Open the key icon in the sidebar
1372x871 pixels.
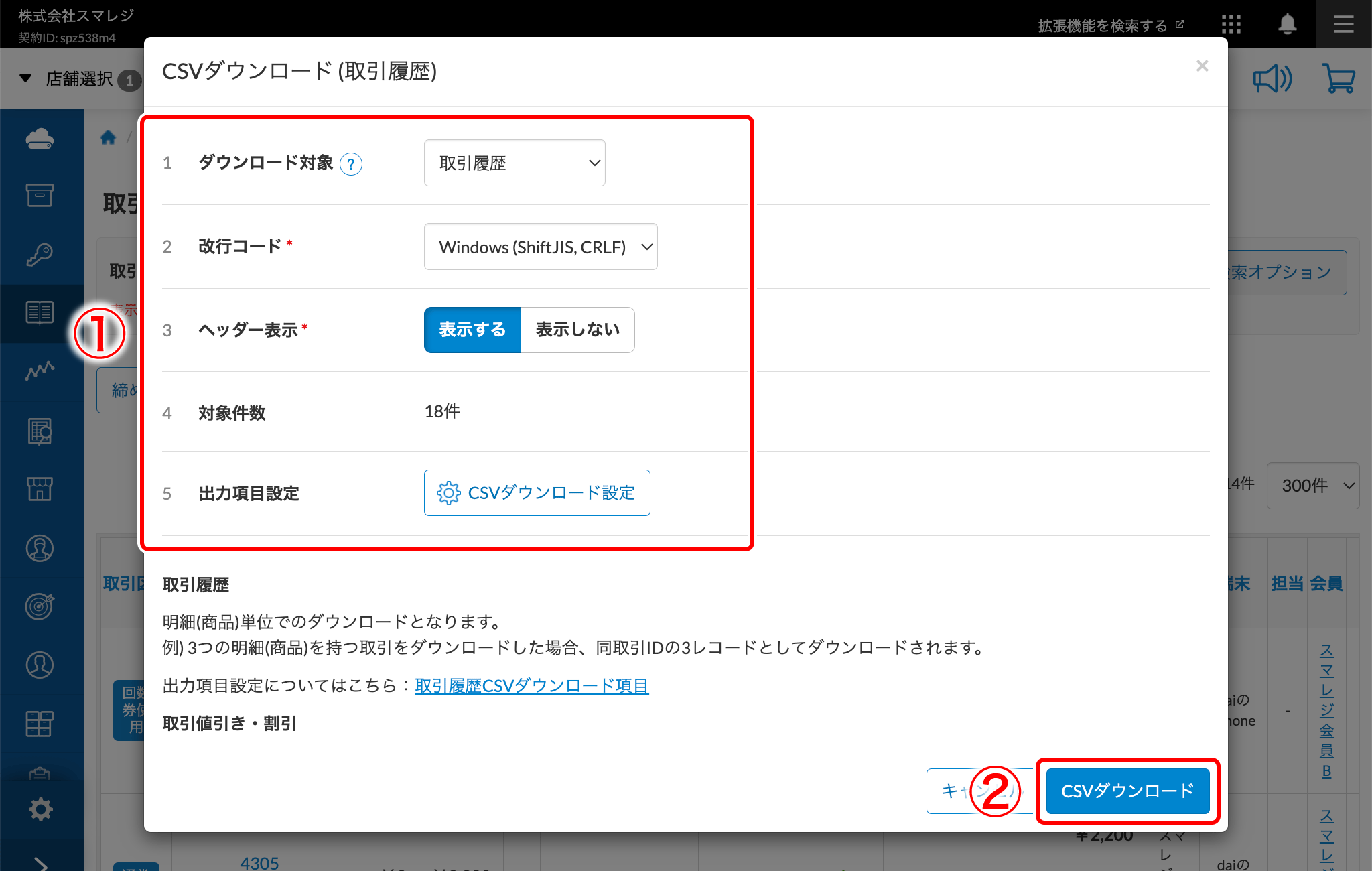tap(41, 255)
